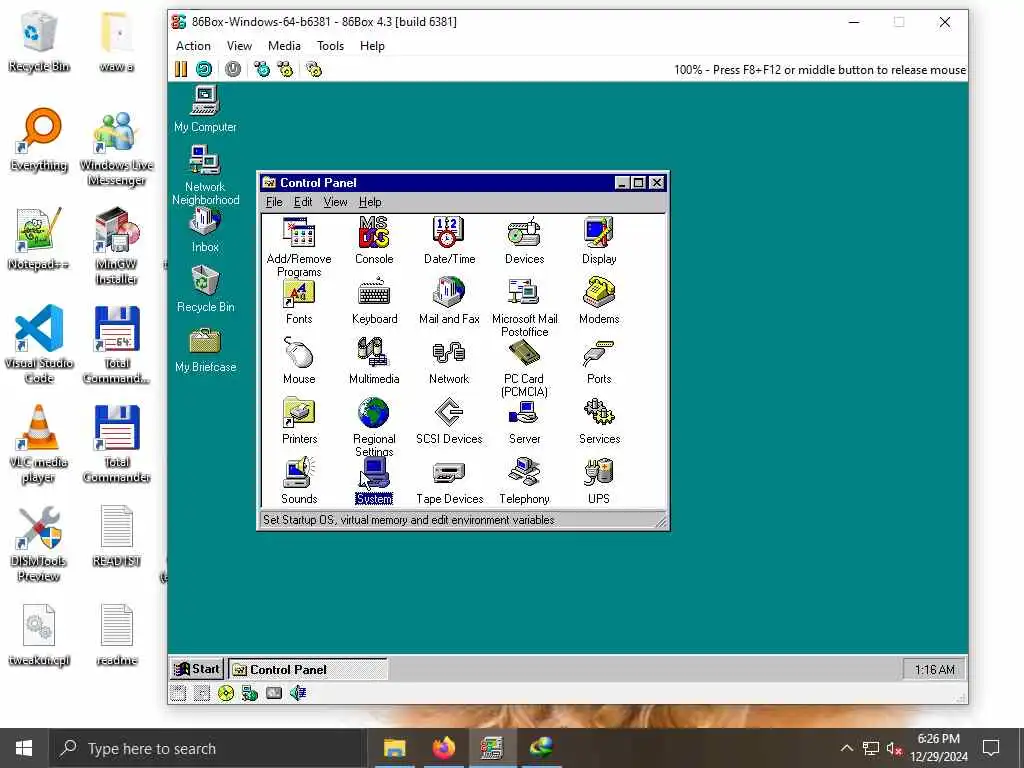Viewport: 1024px width, 768px height.
Task: Open Control Panel's File menu
Action: point(274,202)
